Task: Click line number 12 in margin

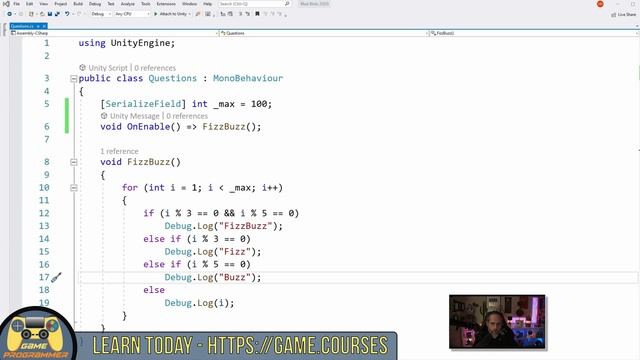Action: pos(44,213)
